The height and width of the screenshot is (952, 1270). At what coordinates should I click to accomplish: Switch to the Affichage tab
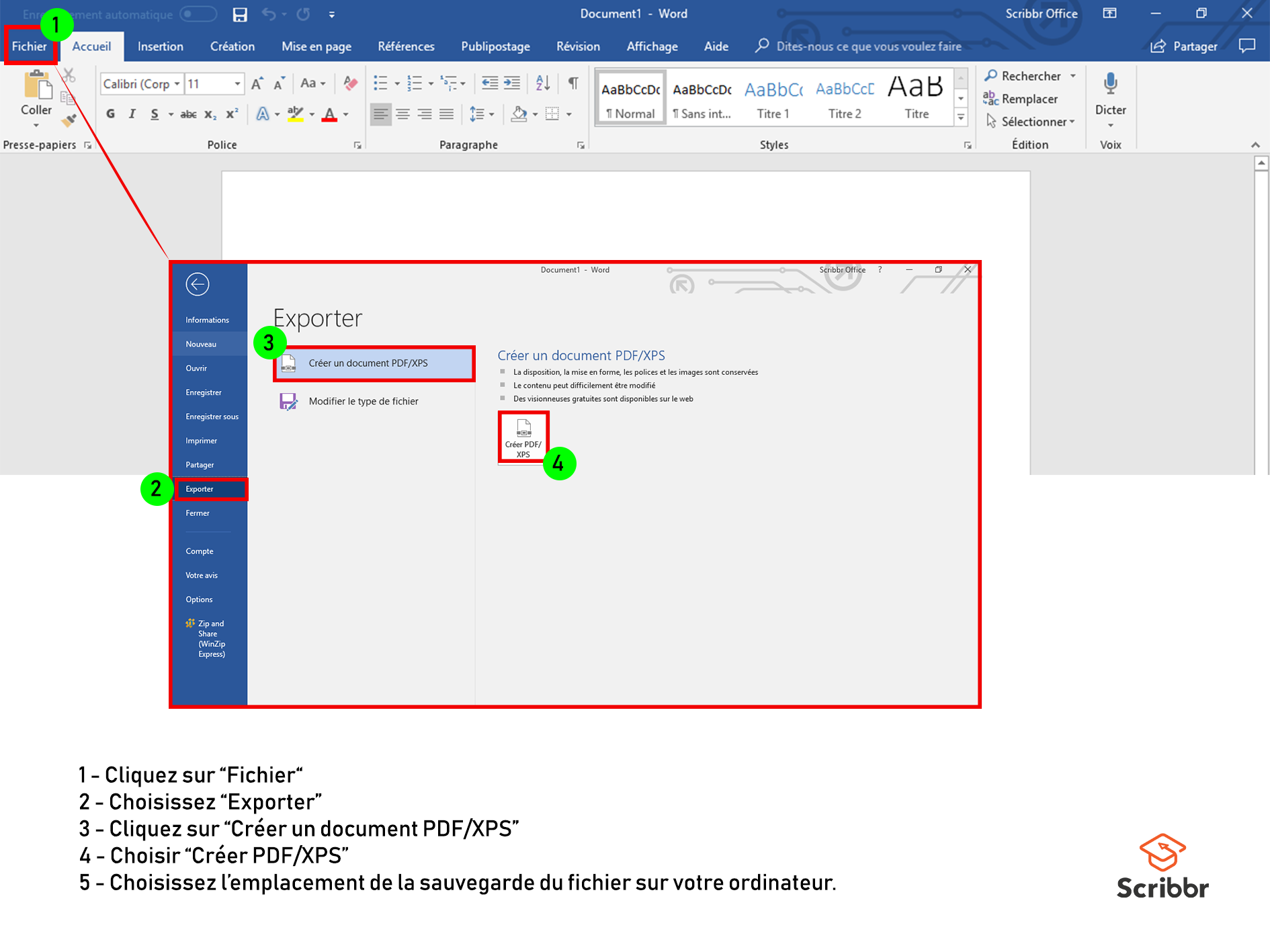[x=652, y=46]
